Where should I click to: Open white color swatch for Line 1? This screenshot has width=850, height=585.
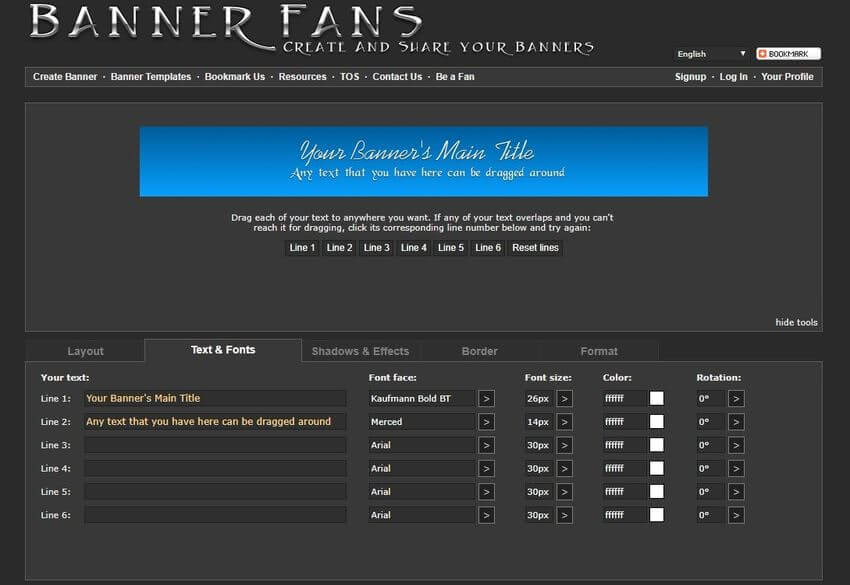pyautogui.click(x=657, y=398)
